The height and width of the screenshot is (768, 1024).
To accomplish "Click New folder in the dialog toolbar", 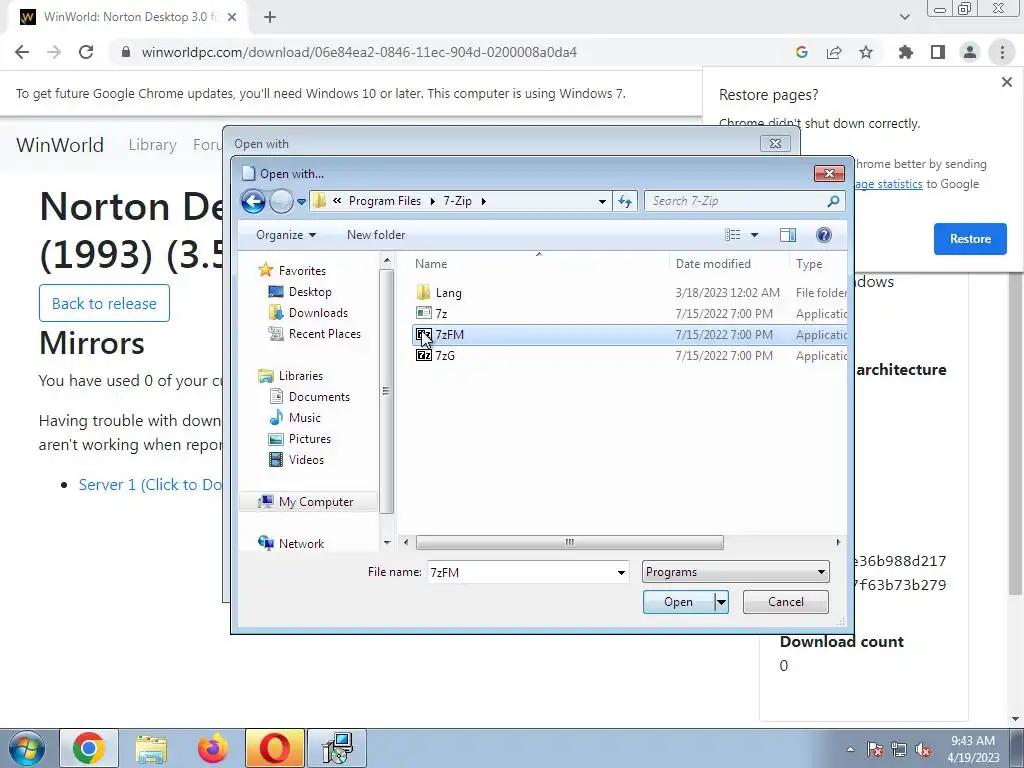I will tap(376, 235).
